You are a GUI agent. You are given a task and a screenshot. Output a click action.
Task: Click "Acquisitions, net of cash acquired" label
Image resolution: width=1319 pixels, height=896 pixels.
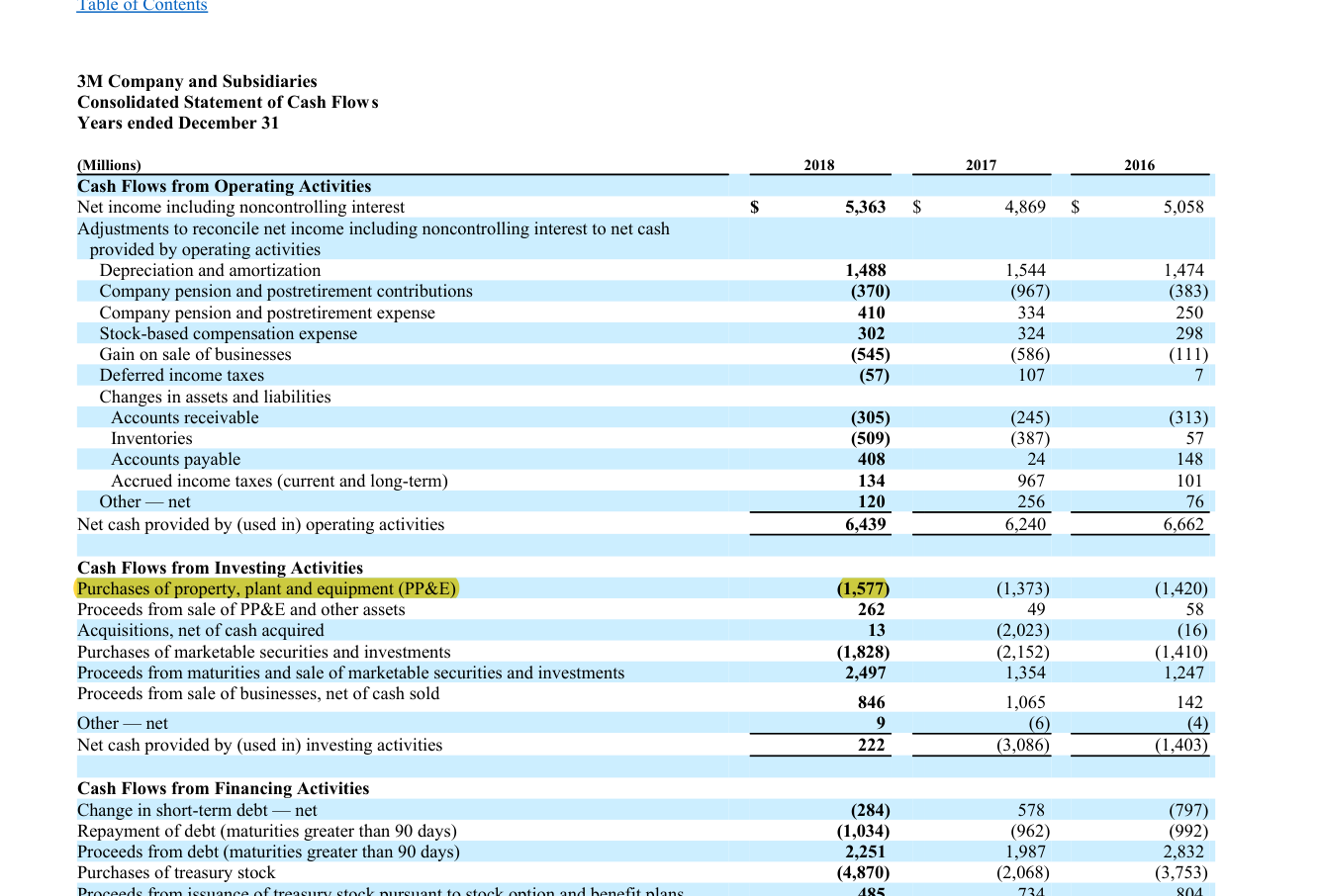[x=201, y=630]
